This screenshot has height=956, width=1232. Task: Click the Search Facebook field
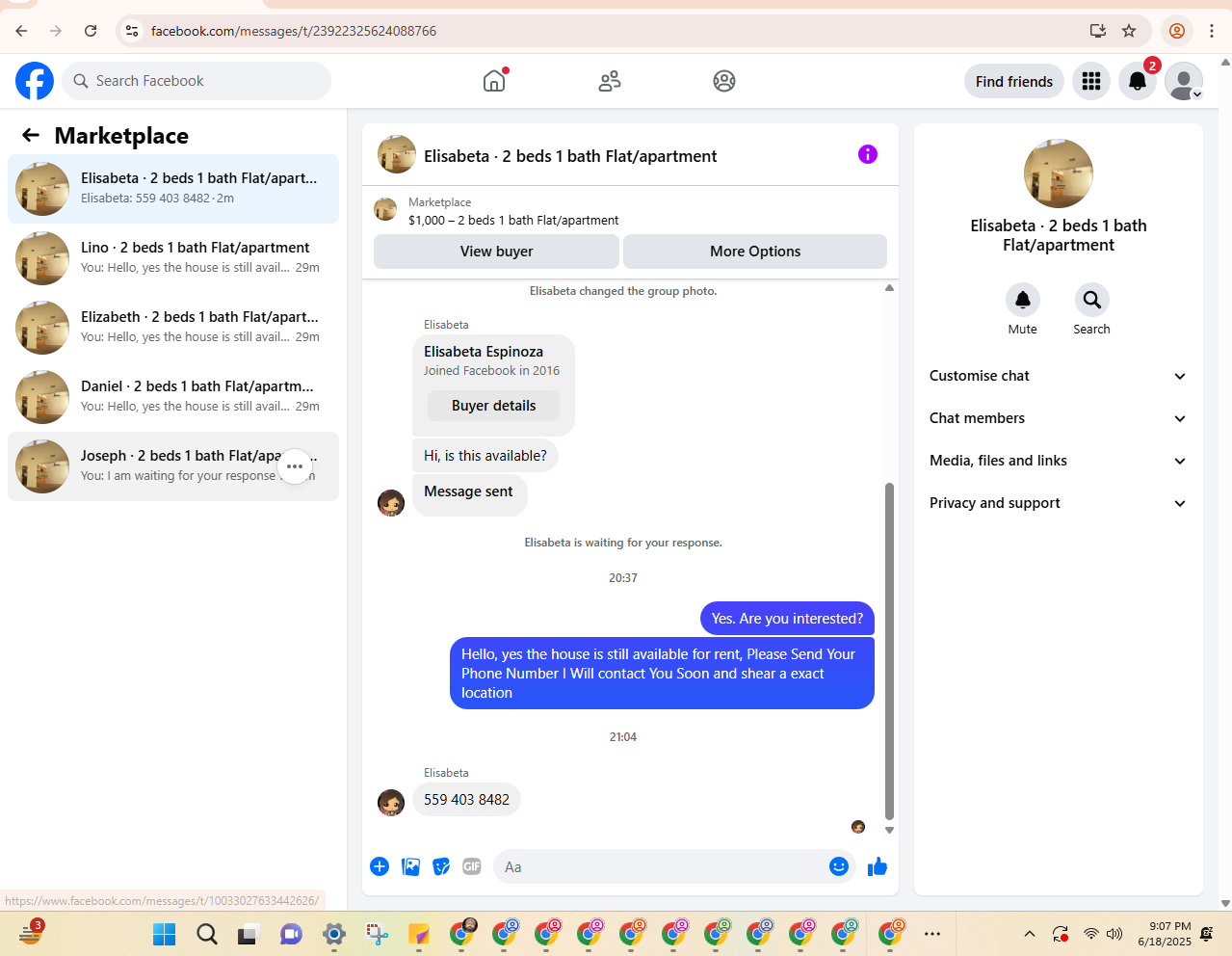197,81
